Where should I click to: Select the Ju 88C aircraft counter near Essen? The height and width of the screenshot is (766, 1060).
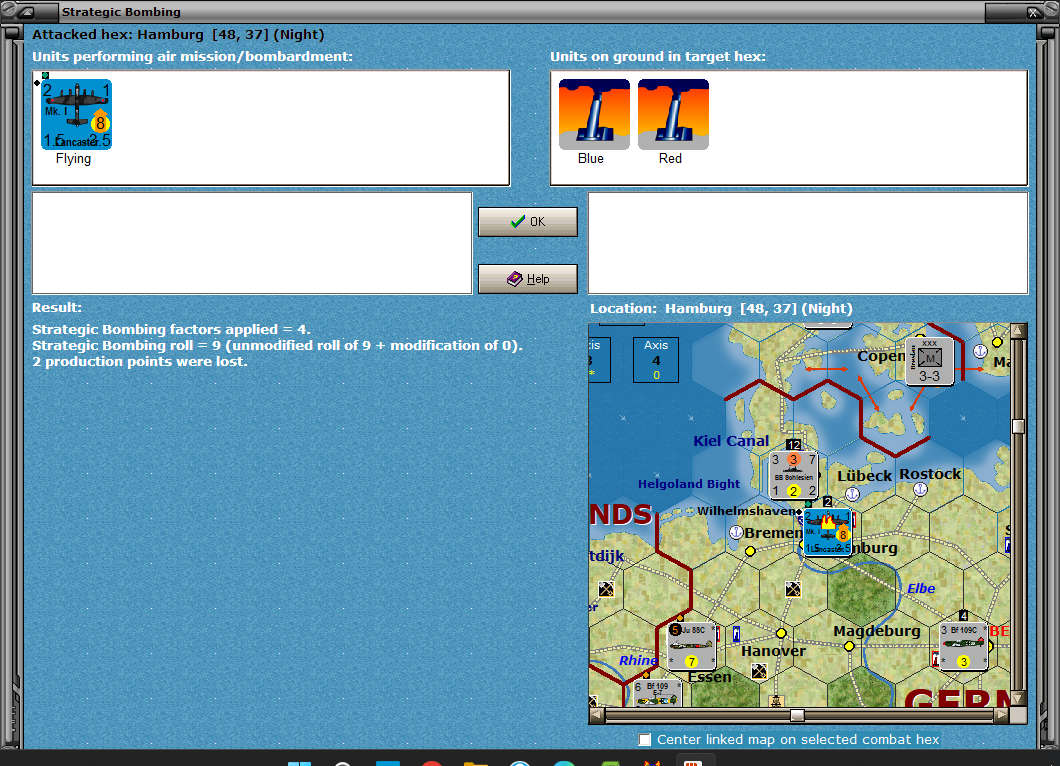click(x=691, y=646)
